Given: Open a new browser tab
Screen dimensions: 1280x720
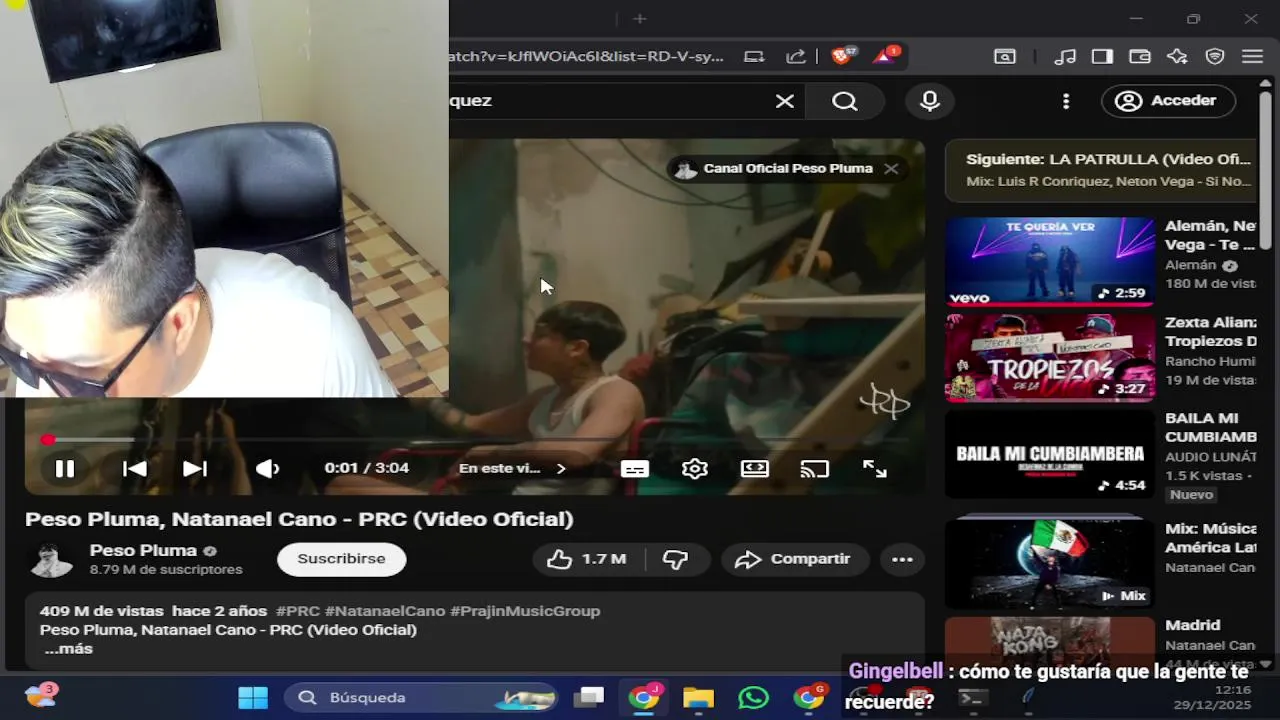Looking at the screenshot, I should point(640,19).
